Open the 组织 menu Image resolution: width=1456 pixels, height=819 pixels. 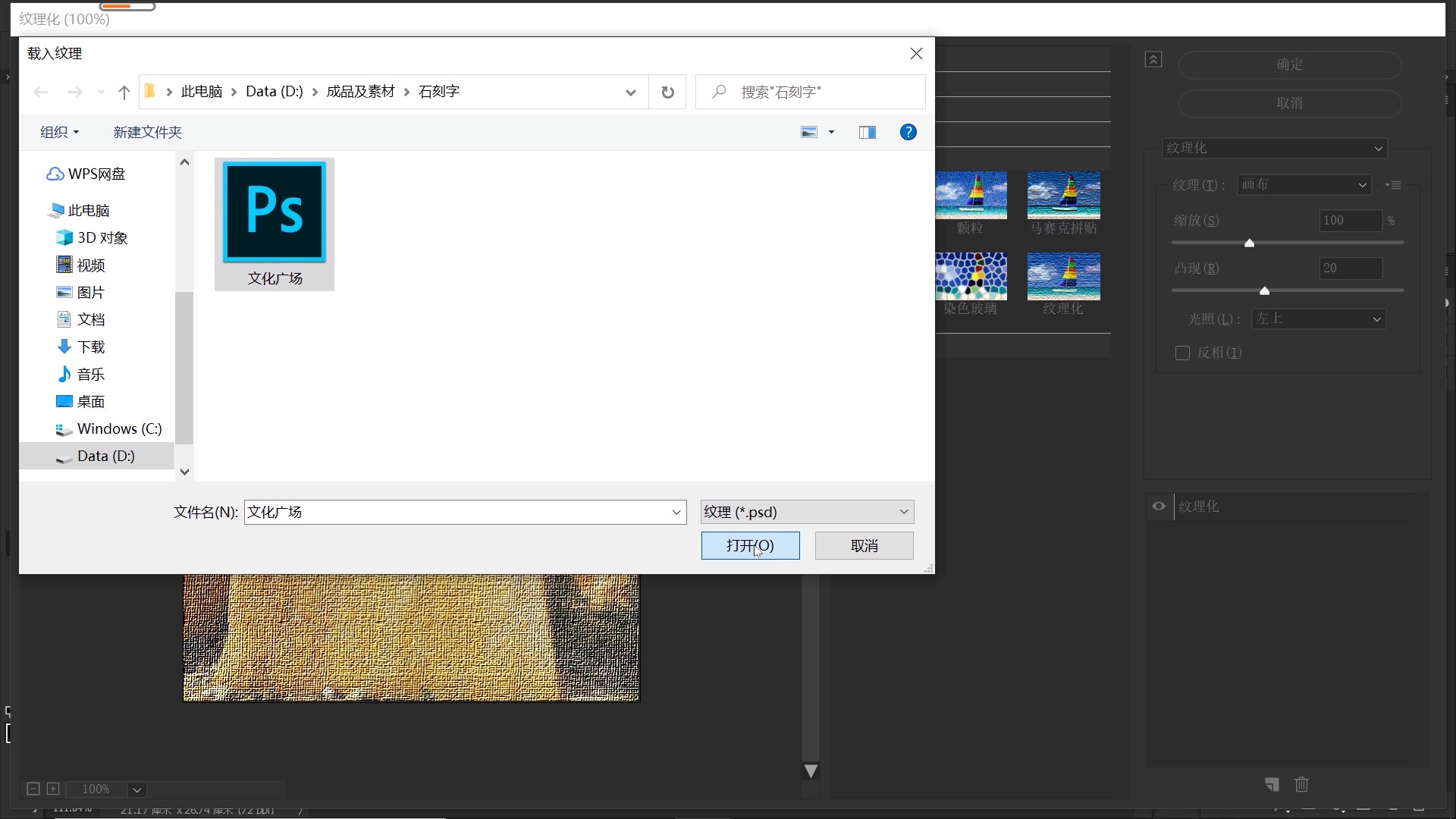tap(59, 132)
